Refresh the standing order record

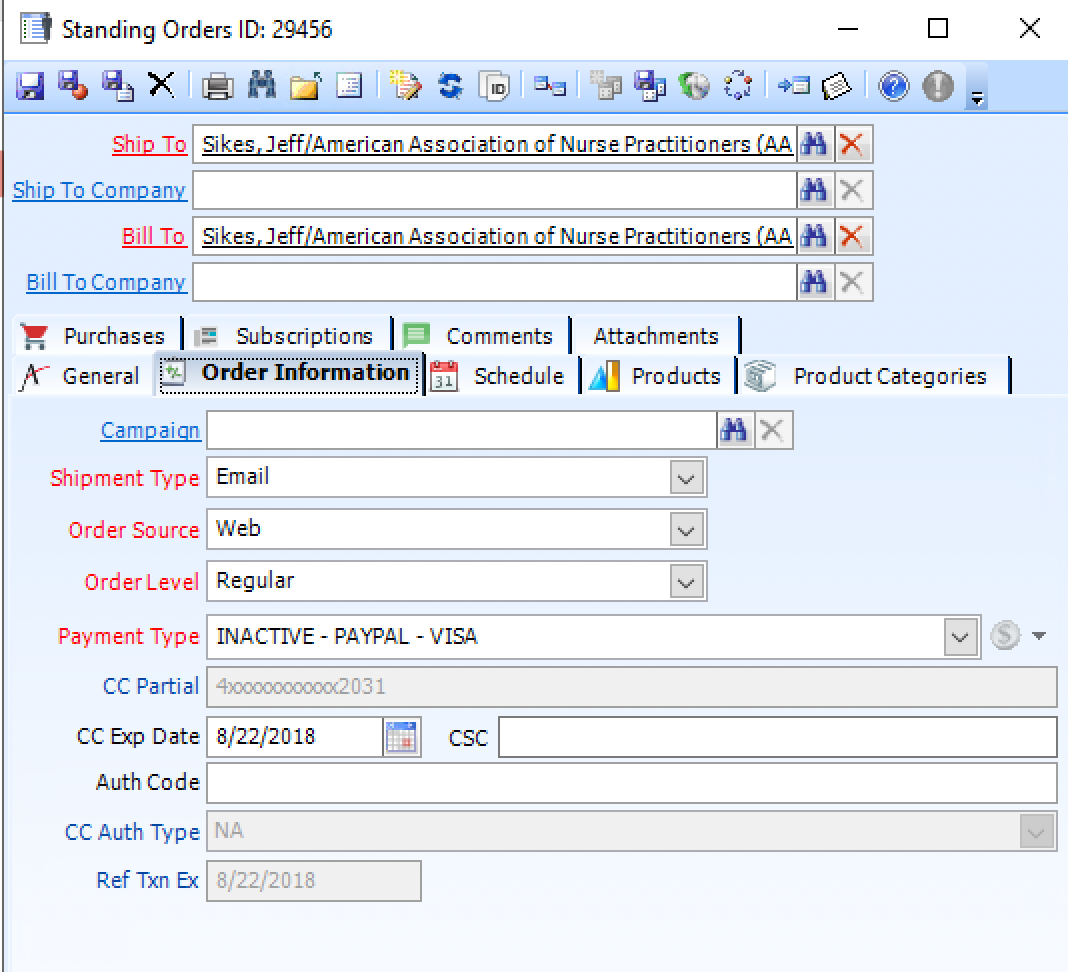450,86
